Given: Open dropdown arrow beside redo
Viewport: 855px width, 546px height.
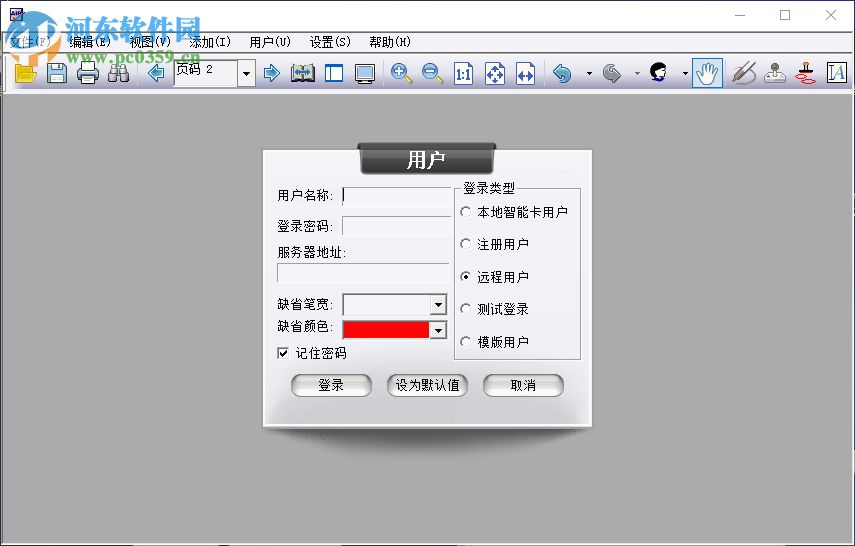Looking at the screenshot, I should coord(637,73).
